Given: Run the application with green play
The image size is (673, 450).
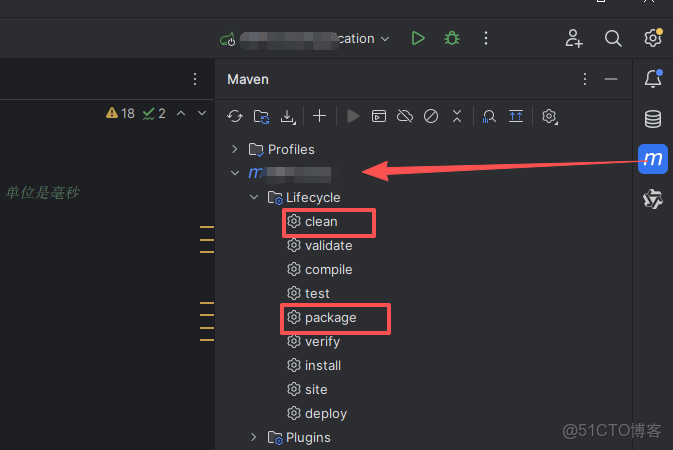Looking at the screenshot, I should (418, 38).
